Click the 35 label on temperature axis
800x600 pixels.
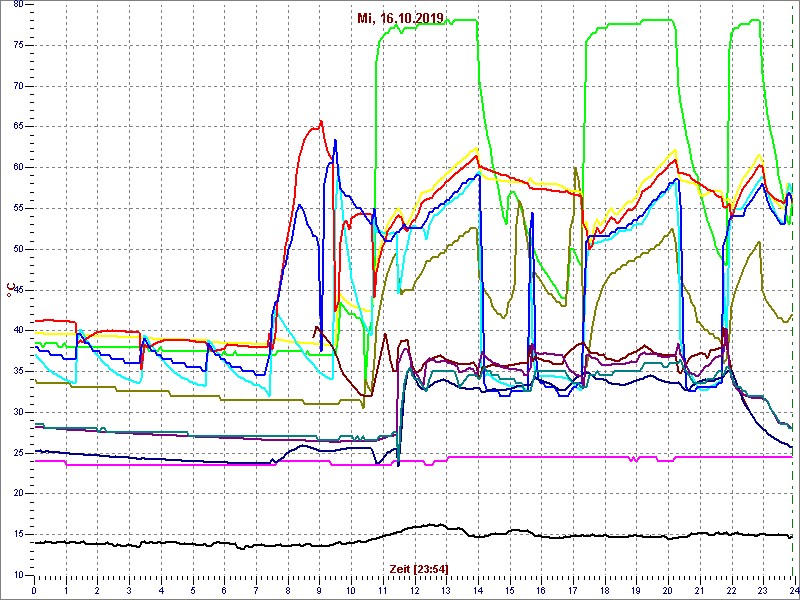pos(17,371)
